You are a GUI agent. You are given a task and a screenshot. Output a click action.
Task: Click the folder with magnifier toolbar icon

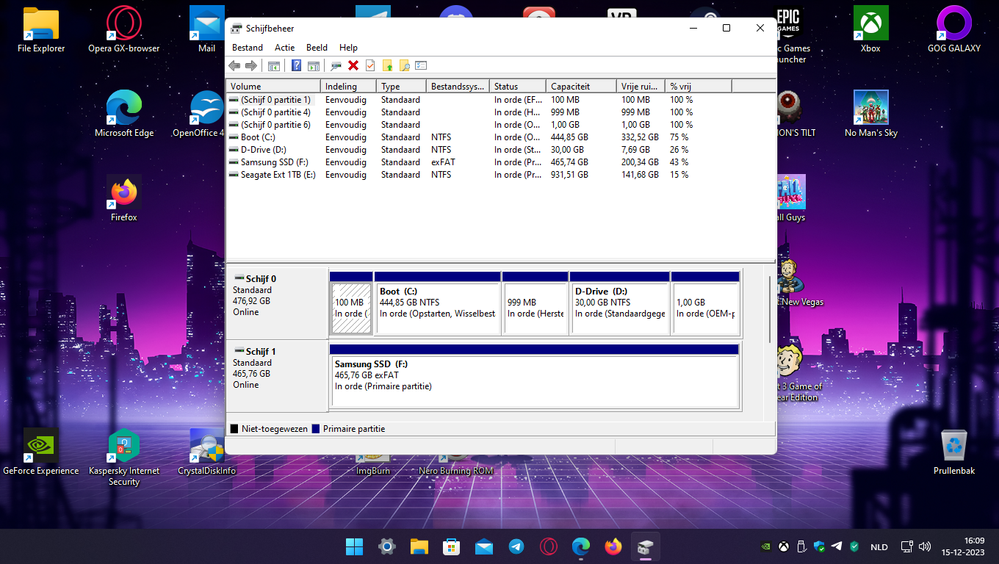(x=404, y=66)
